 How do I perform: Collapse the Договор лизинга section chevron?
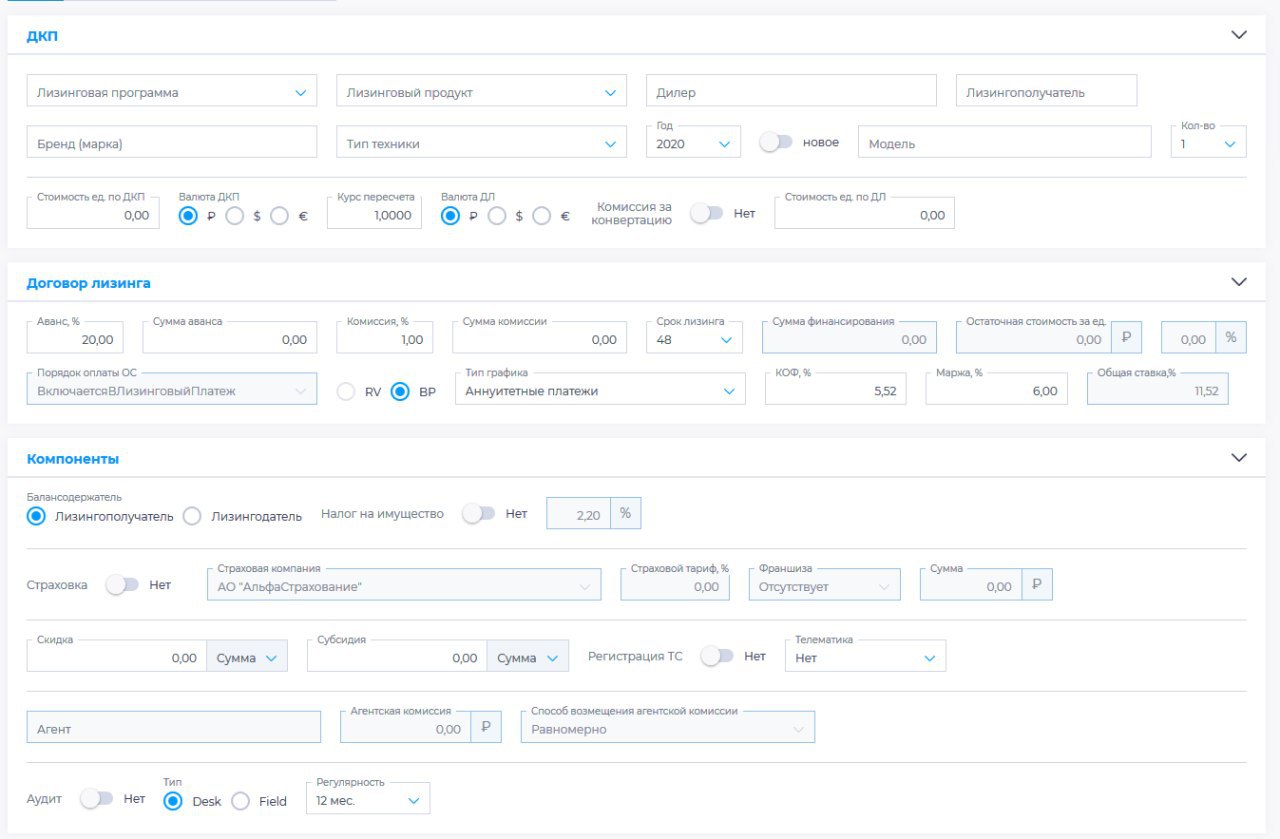[x=1239, y=282]
